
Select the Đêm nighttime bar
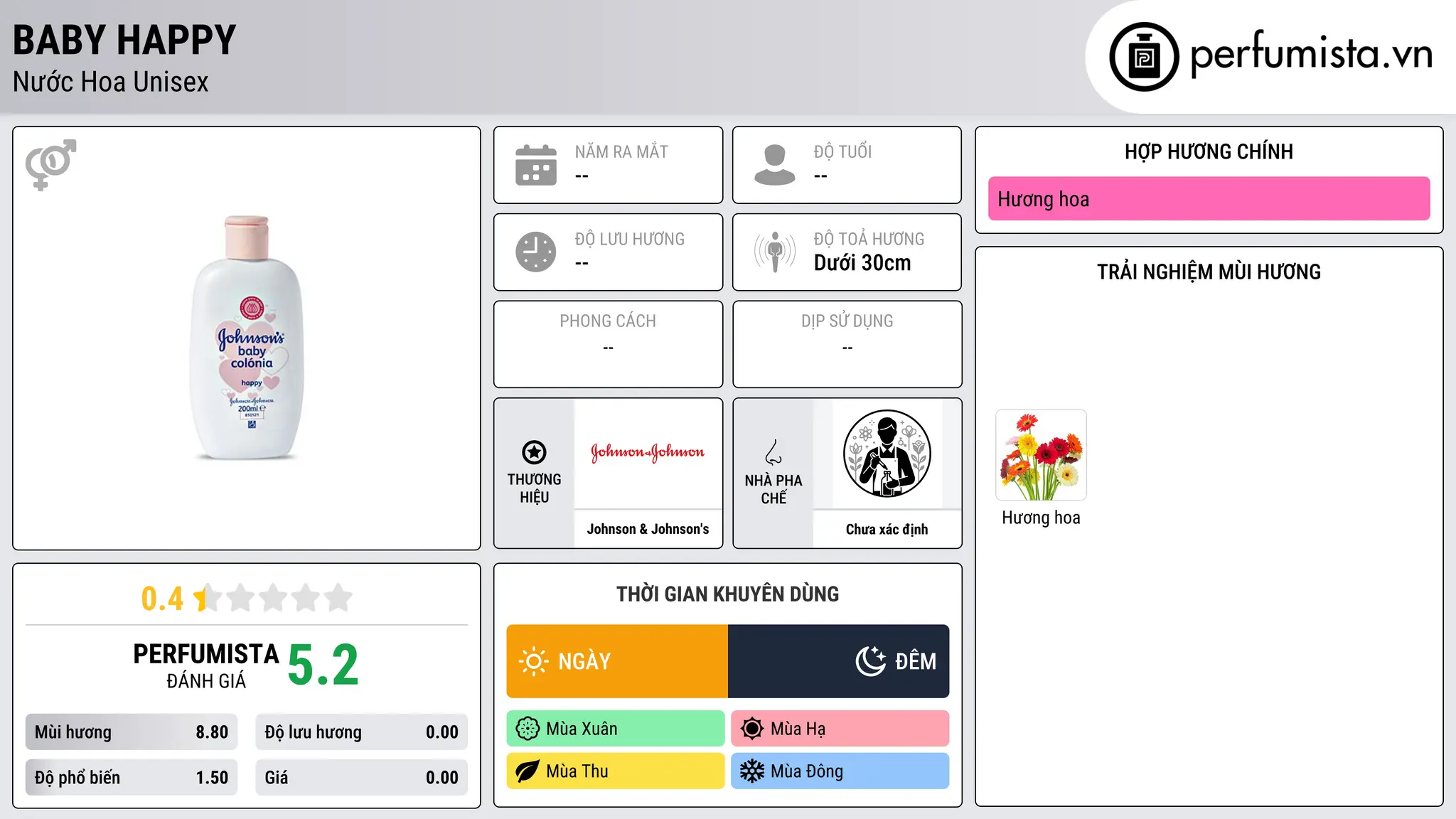pos(839,661)
